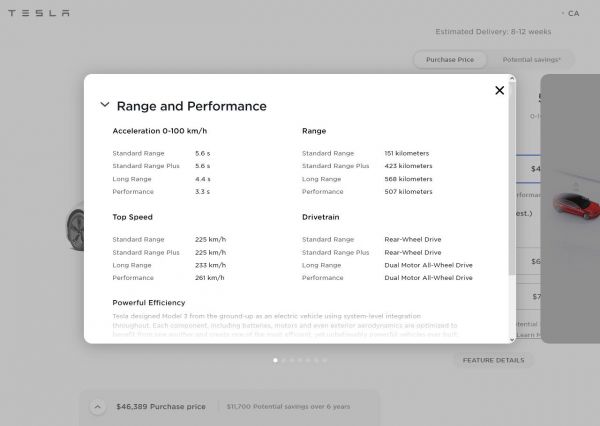Switch to Purchase Price view
The image size is (600, 426).
point(449,60)
